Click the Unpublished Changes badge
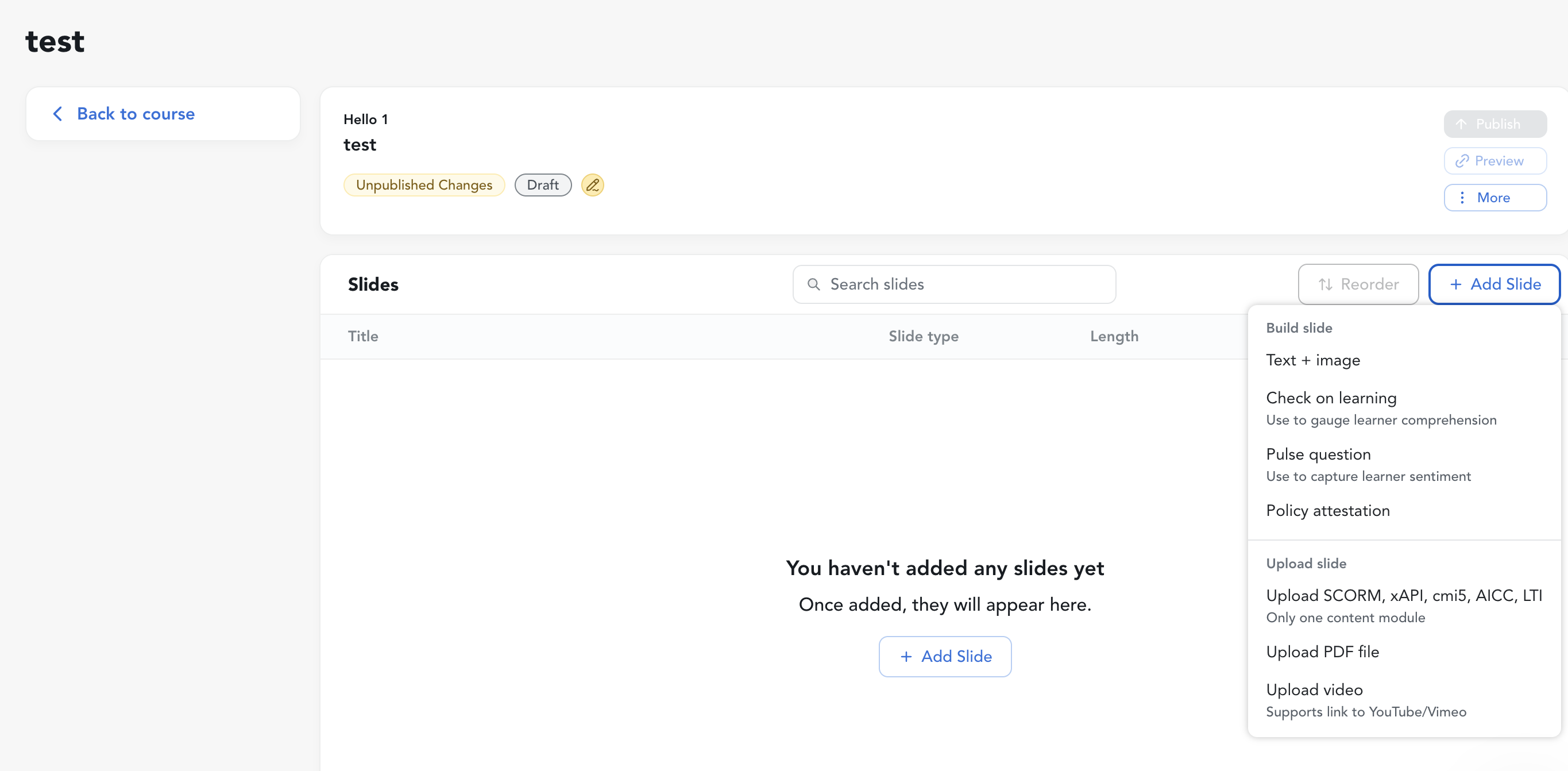 (x=424, y=185)
